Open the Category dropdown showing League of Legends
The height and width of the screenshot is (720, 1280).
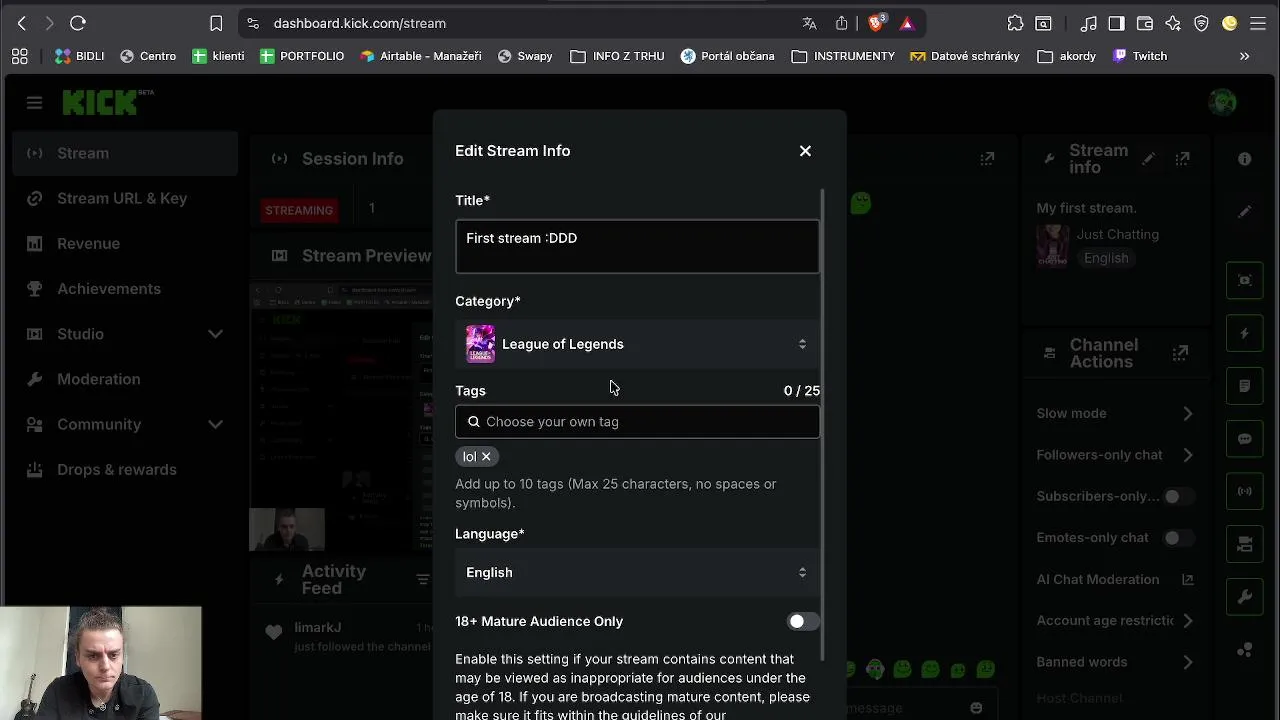pos(637,344)
